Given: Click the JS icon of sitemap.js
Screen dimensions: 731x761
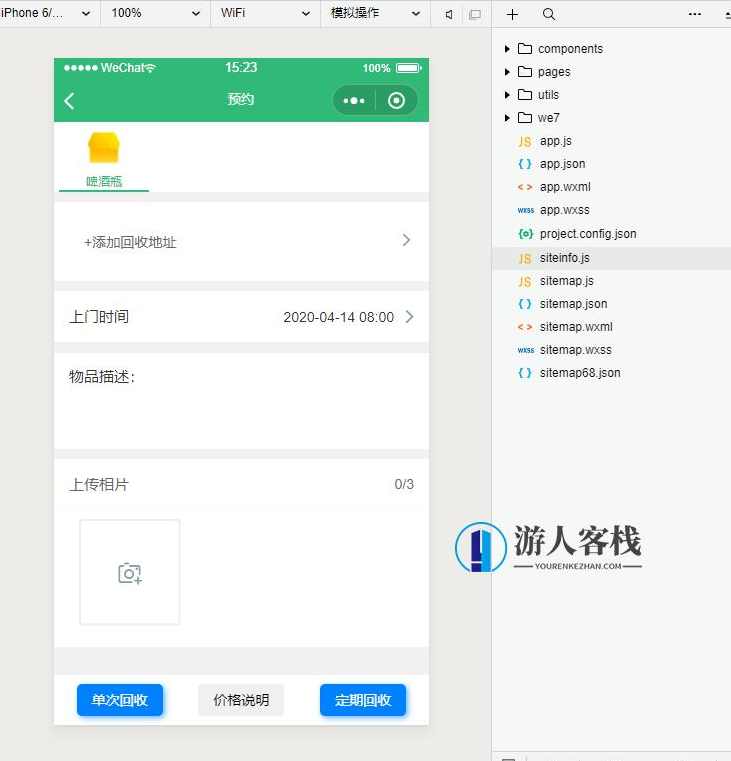Looking at the screenshot, I should click(525, 281).
